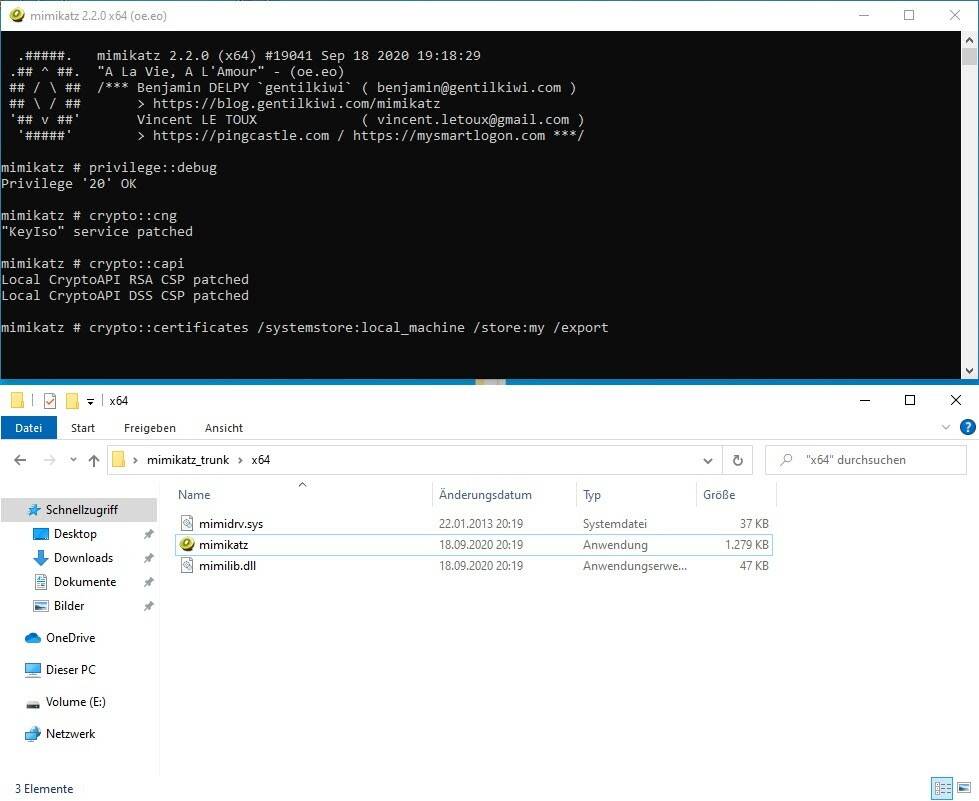Click the mimikatz kiwi icon in title bar
This screenshot has width=979, height=801.
pyautogui.click(x=16, y=15)
